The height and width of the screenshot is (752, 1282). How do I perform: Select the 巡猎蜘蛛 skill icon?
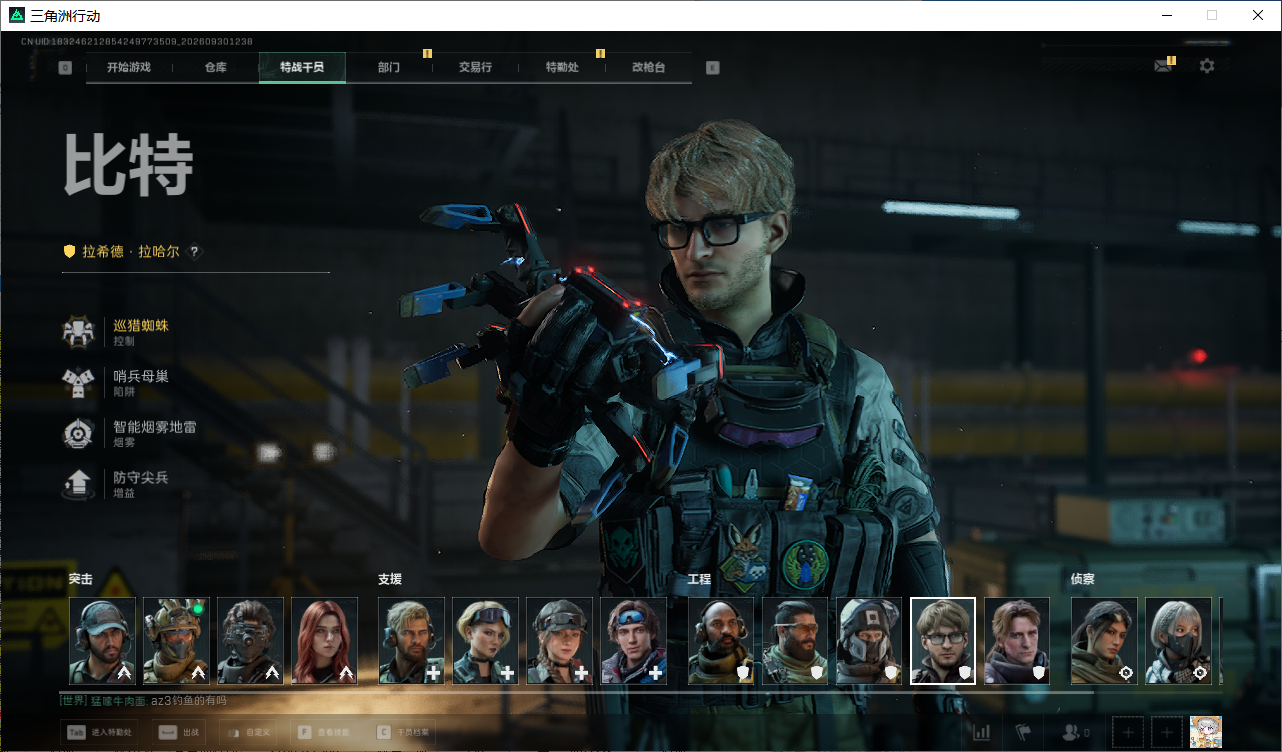77,332
